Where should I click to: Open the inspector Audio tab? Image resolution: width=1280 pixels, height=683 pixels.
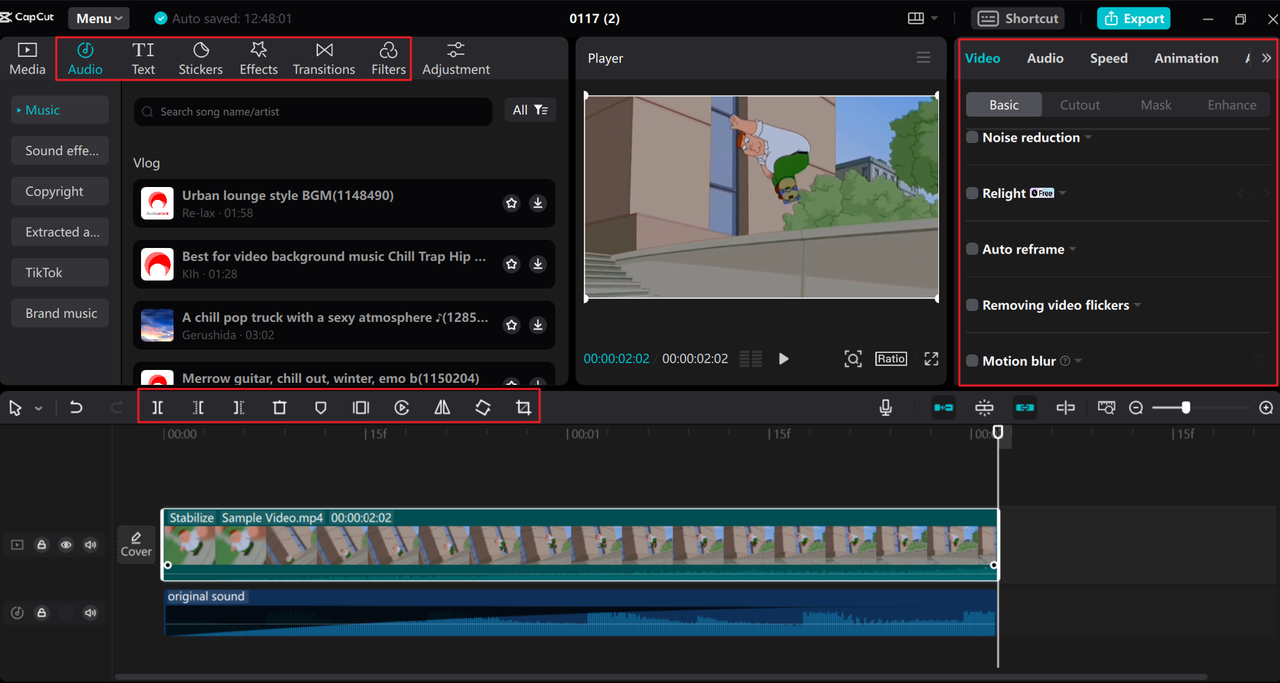coord(1045,58)
